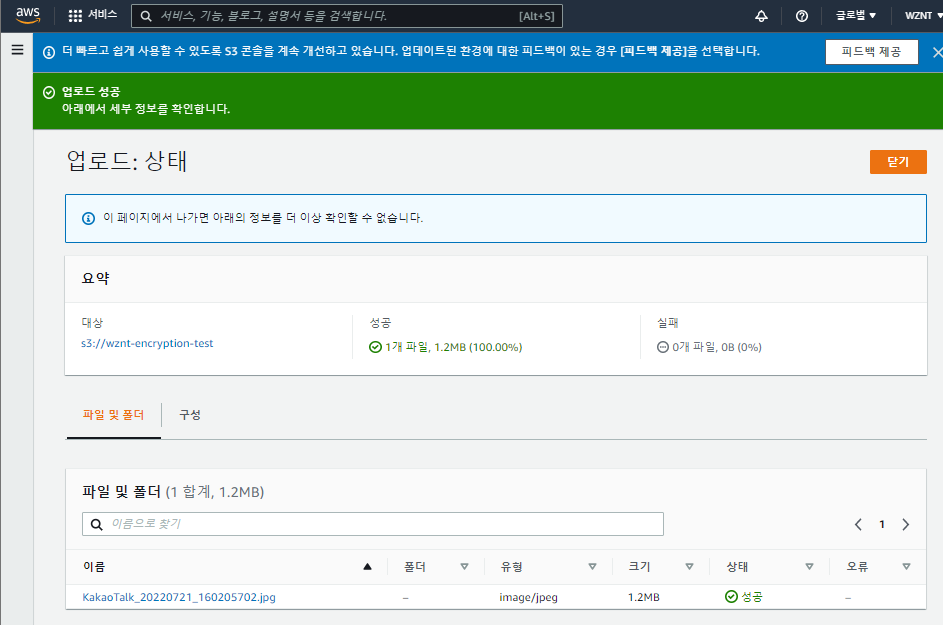Image resolution: width=943 pixels, height=625 pixels.
Task: Switch to the 파일 및 폴더 tab
Action: pyautogui.click(x=113, y=415)
